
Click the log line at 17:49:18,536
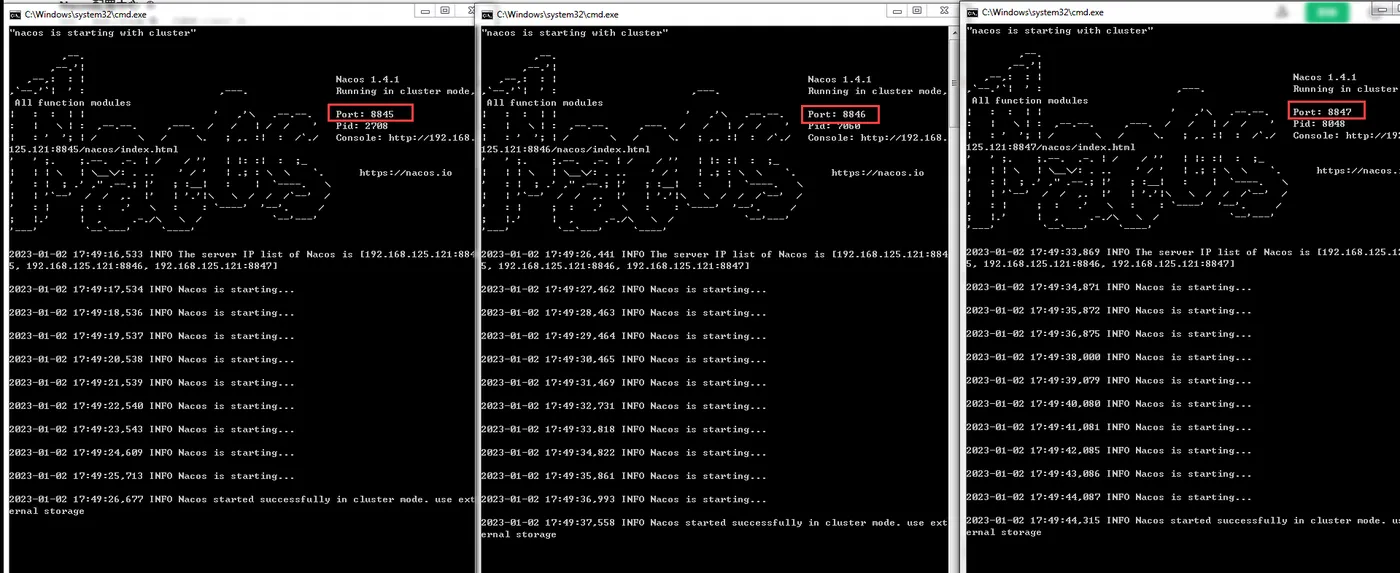click(x=151, y=313)
